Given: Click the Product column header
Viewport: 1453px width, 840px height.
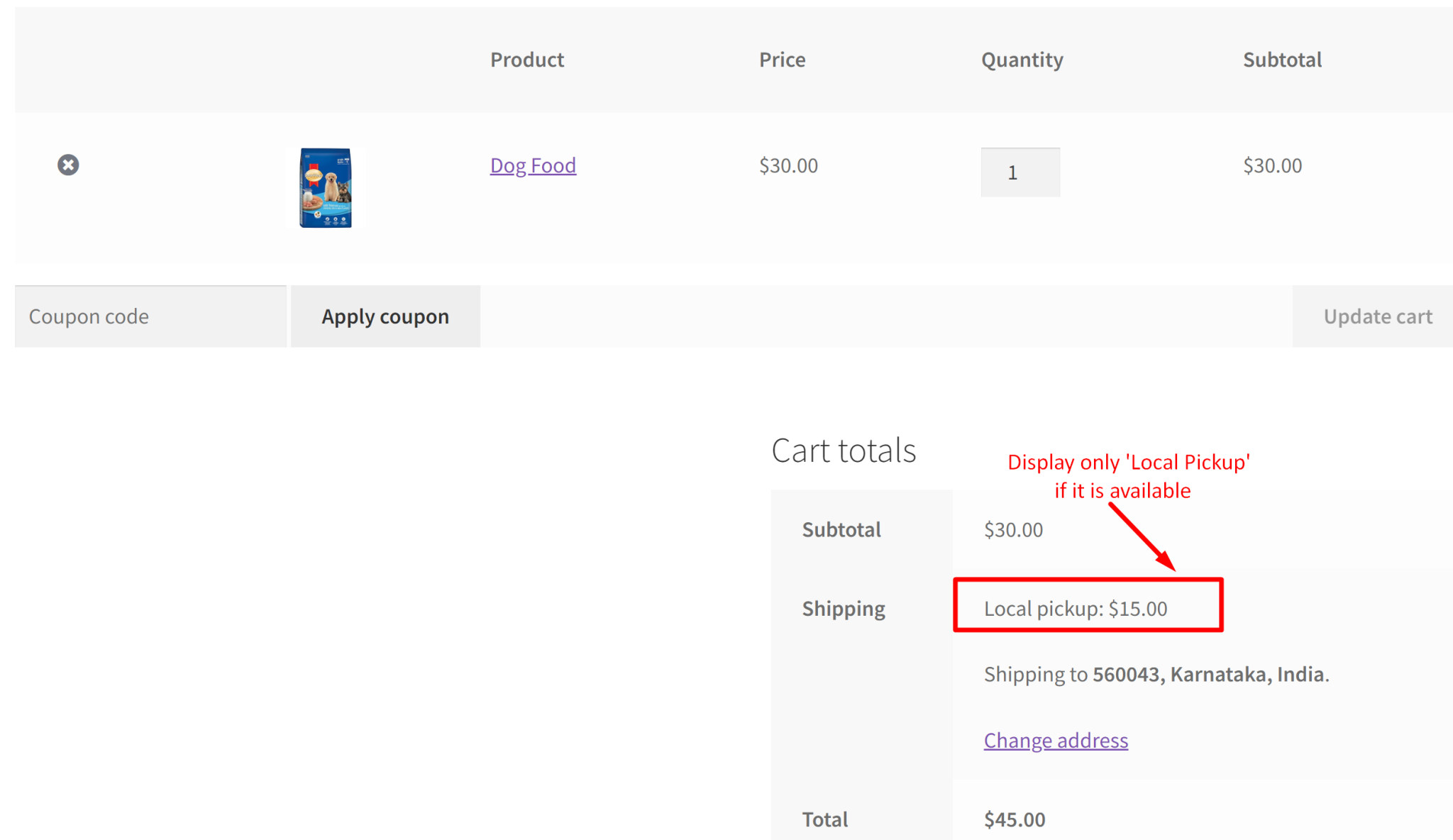Looking at the screenshot, I should pyautogui.click(x=526, y=60).
